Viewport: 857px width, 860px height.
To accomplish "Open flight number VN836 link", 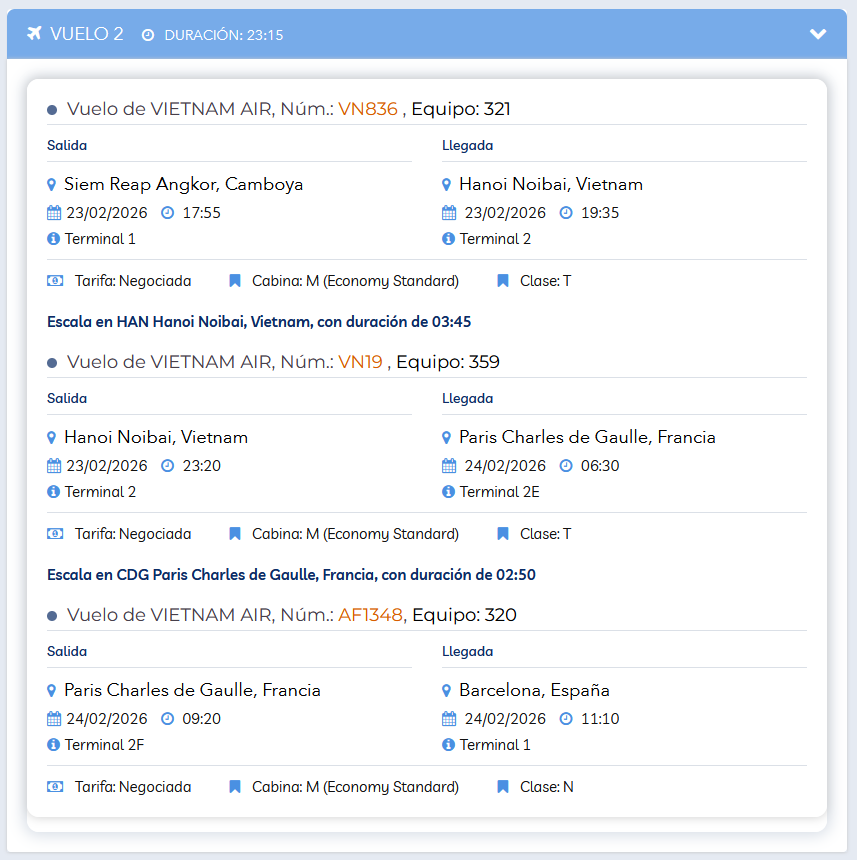I will [x=368, y=109].
